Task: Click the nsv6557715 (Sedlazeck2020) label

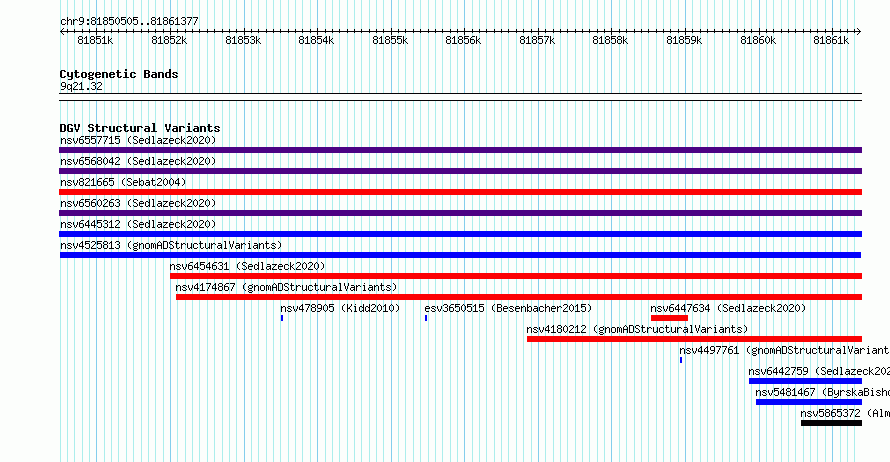Action: (x=138, y=140)
